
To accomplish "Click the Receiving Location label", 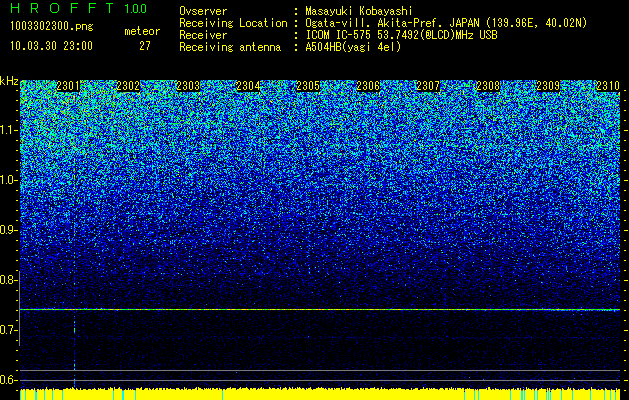I will tap(233, 23).
